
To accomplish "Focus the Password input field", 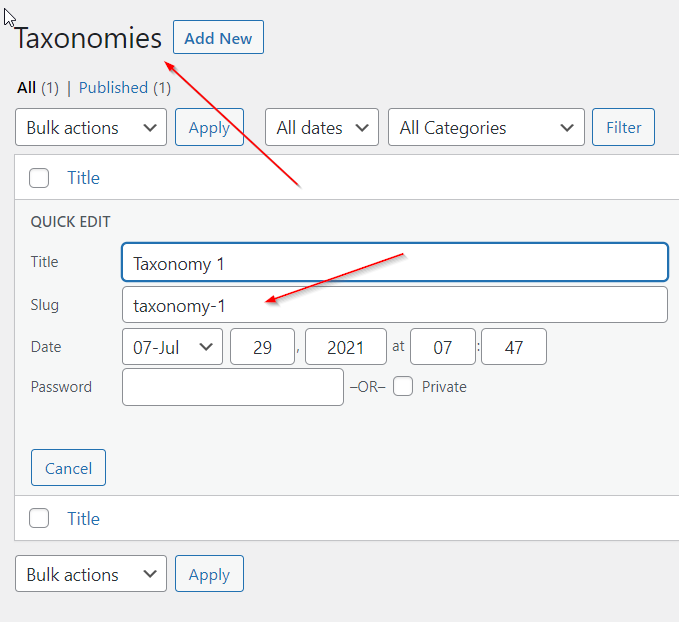I will (x=233, y=387).
